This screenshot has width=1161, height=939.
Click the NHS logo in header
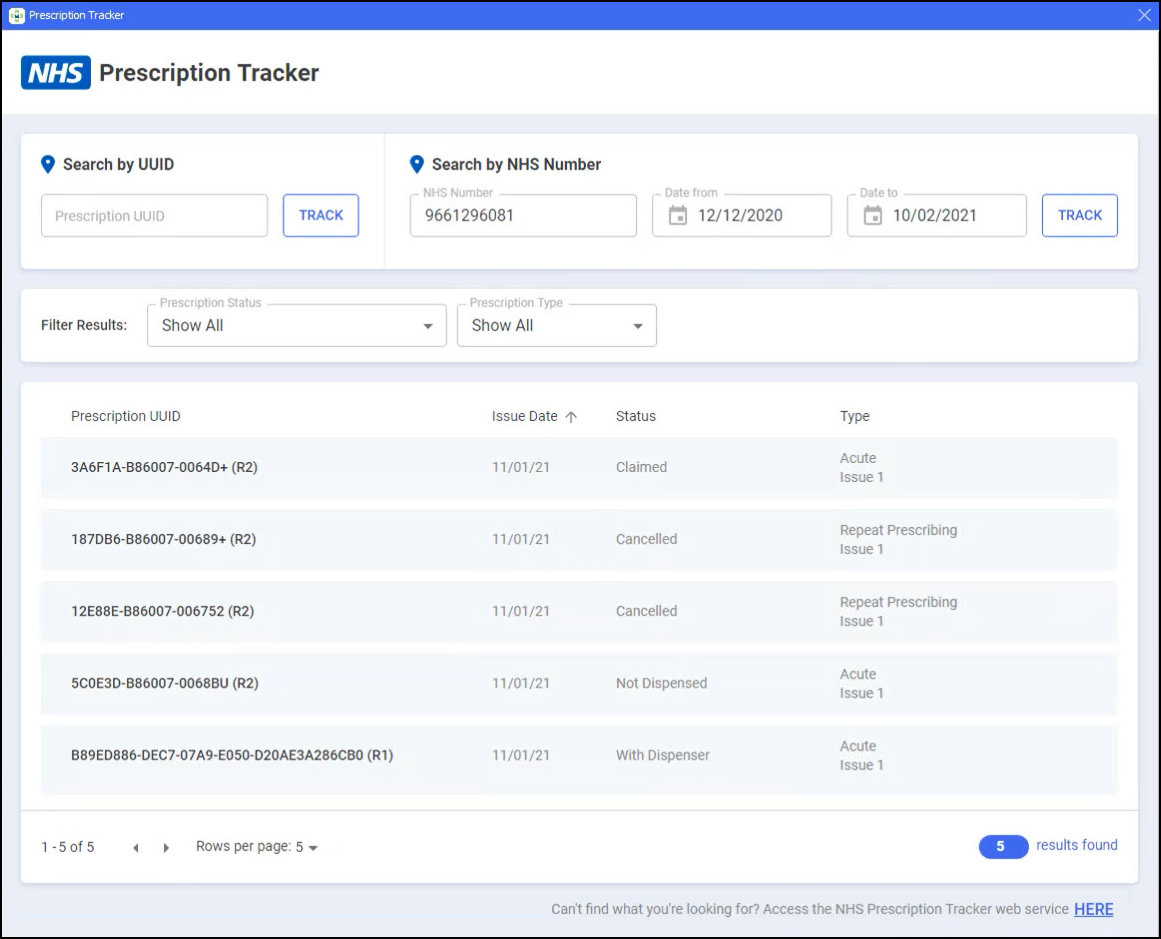56,73
